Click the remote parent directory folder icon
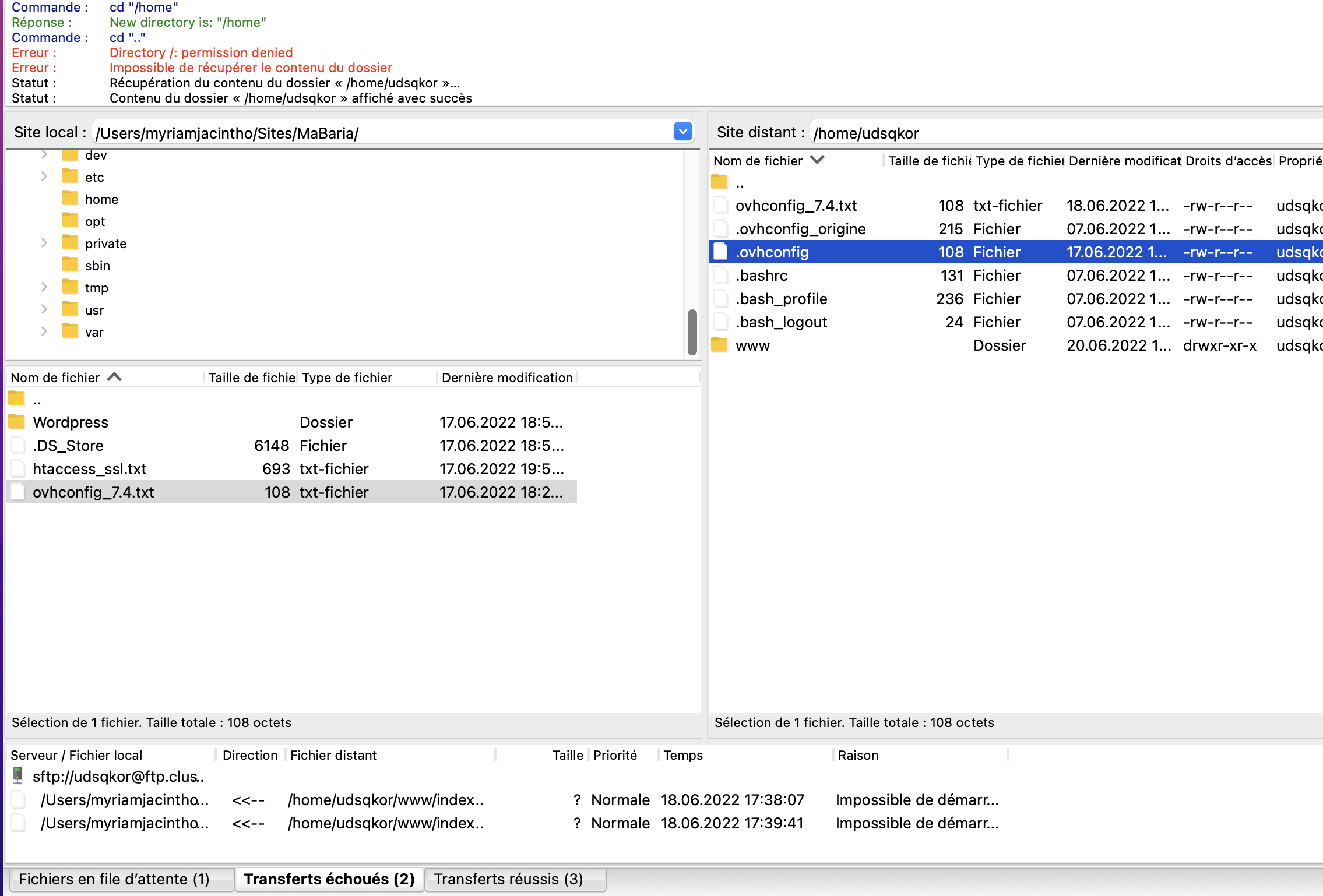The width and height of the screenshot is (1323, 896). (x=720, y=182)
